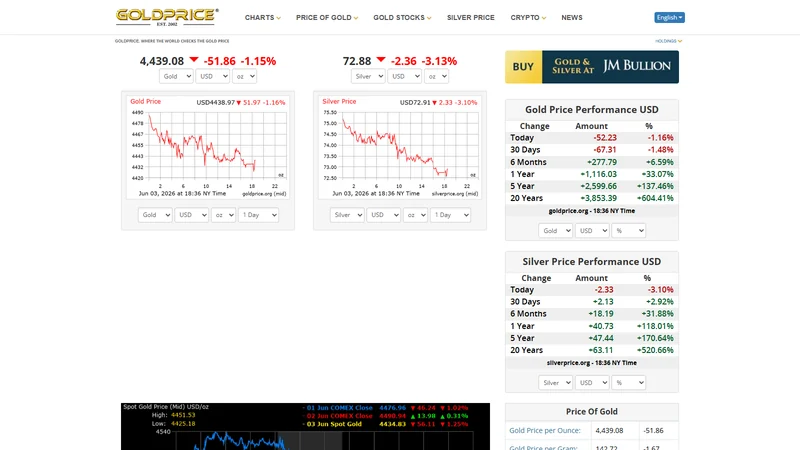Click gold 20 Years percentage +604.41%

pos(655,198)
